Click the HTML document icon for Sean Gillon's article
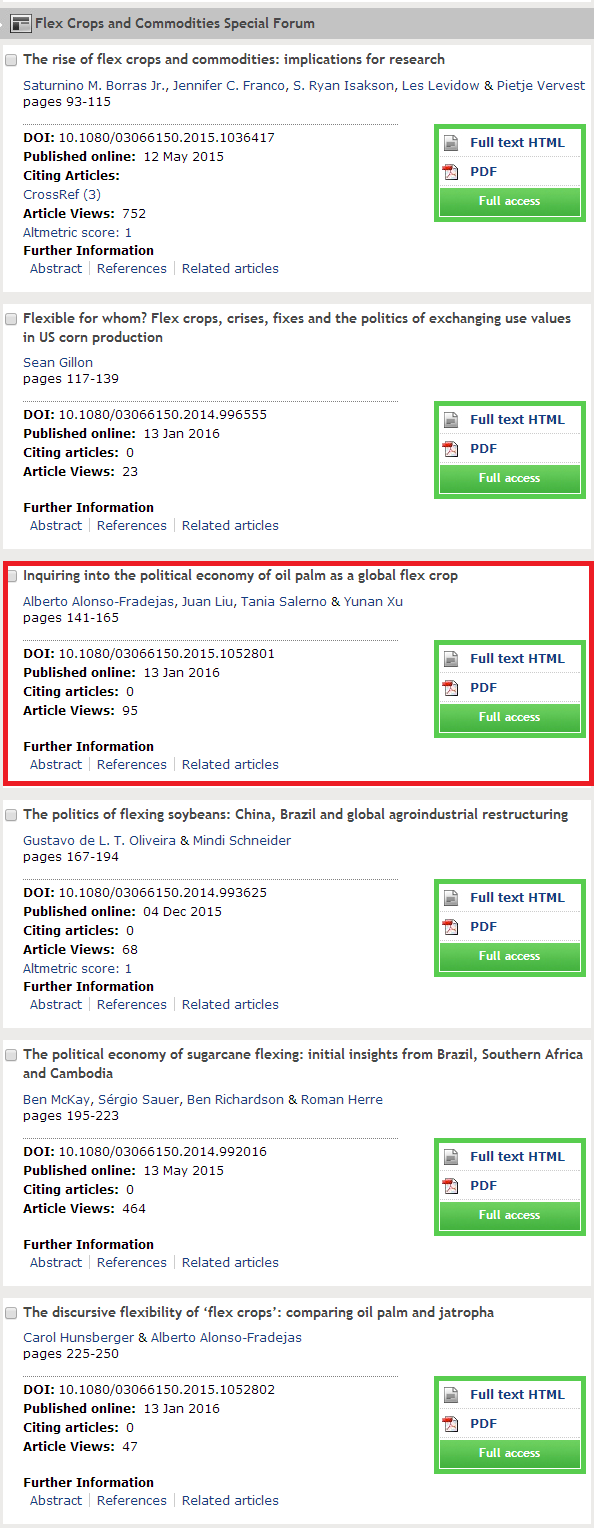Viewport: 594px width, 1528px height. tap(451, 420)
